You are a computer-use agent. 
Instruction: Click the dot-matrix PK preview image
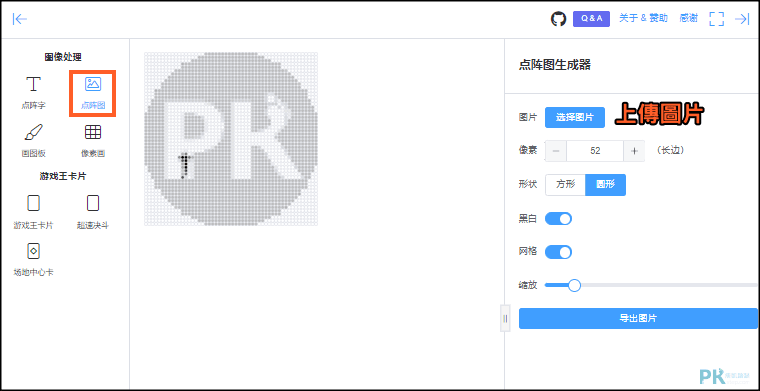231,139
